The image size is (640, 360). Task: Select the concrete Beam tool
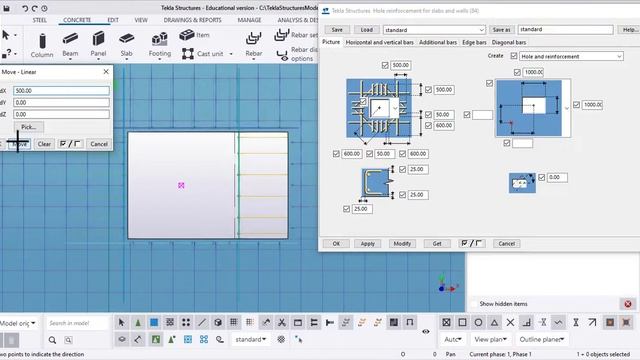tap(70, 45)
